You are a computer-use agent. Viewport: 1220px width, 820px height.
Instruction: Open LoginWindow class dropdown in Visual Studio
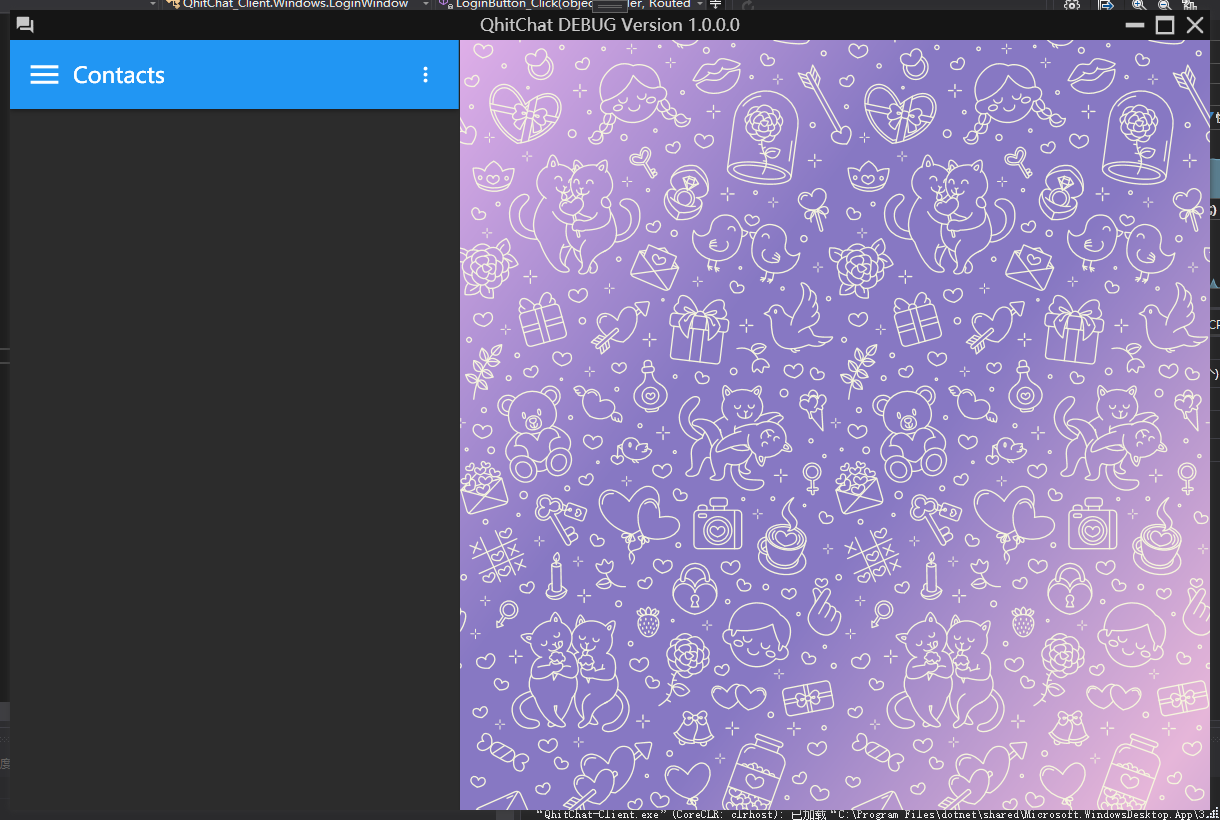pos(296,4)
